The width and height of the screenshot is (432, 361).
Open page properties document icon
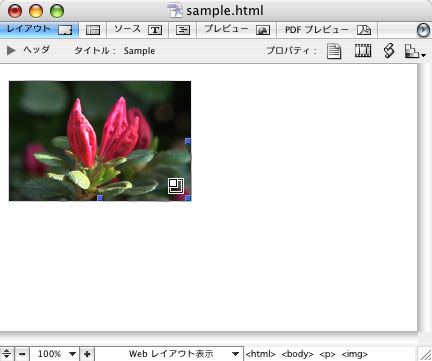click(x=334, y=51)
